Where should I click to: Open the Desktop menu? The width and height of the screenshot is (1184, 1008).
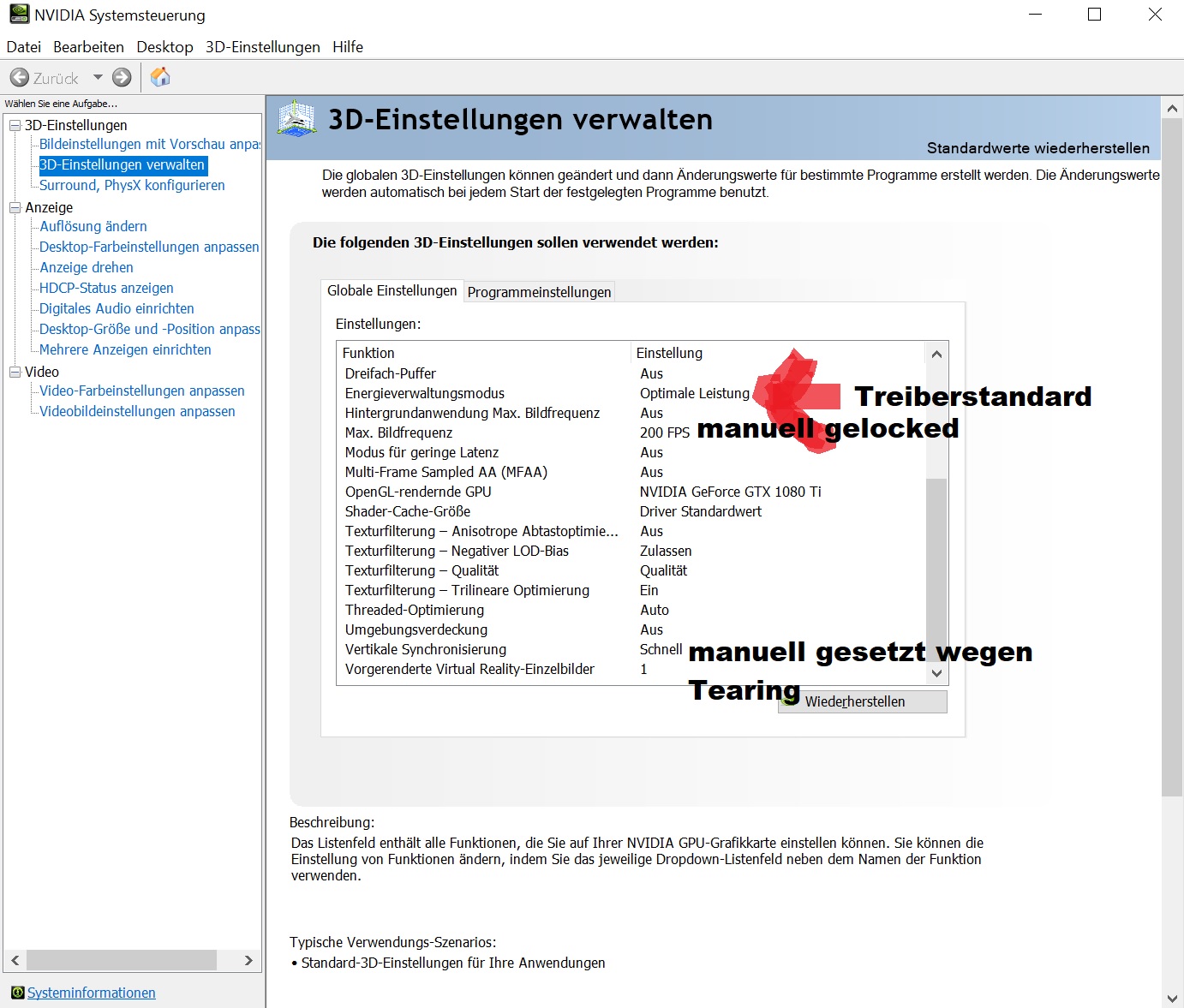pyautogui.click(x=164, y=47)
